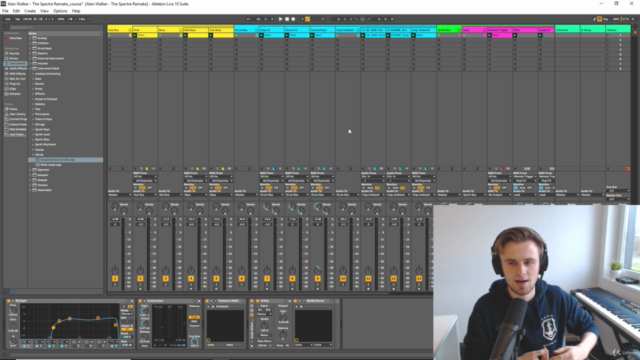Select the Samples browser category
Viewport: 640px width, 360px height.
click(x=15, y=94)
